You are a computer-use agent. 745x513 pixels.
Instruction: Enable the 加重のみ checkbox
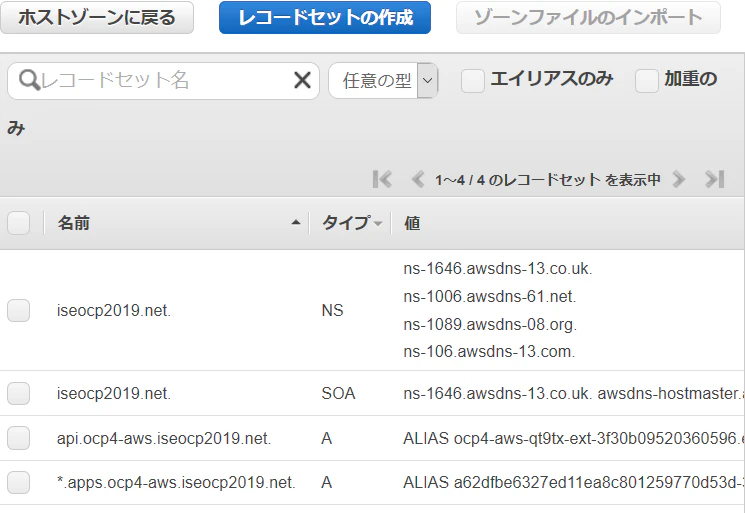point(647,80)
